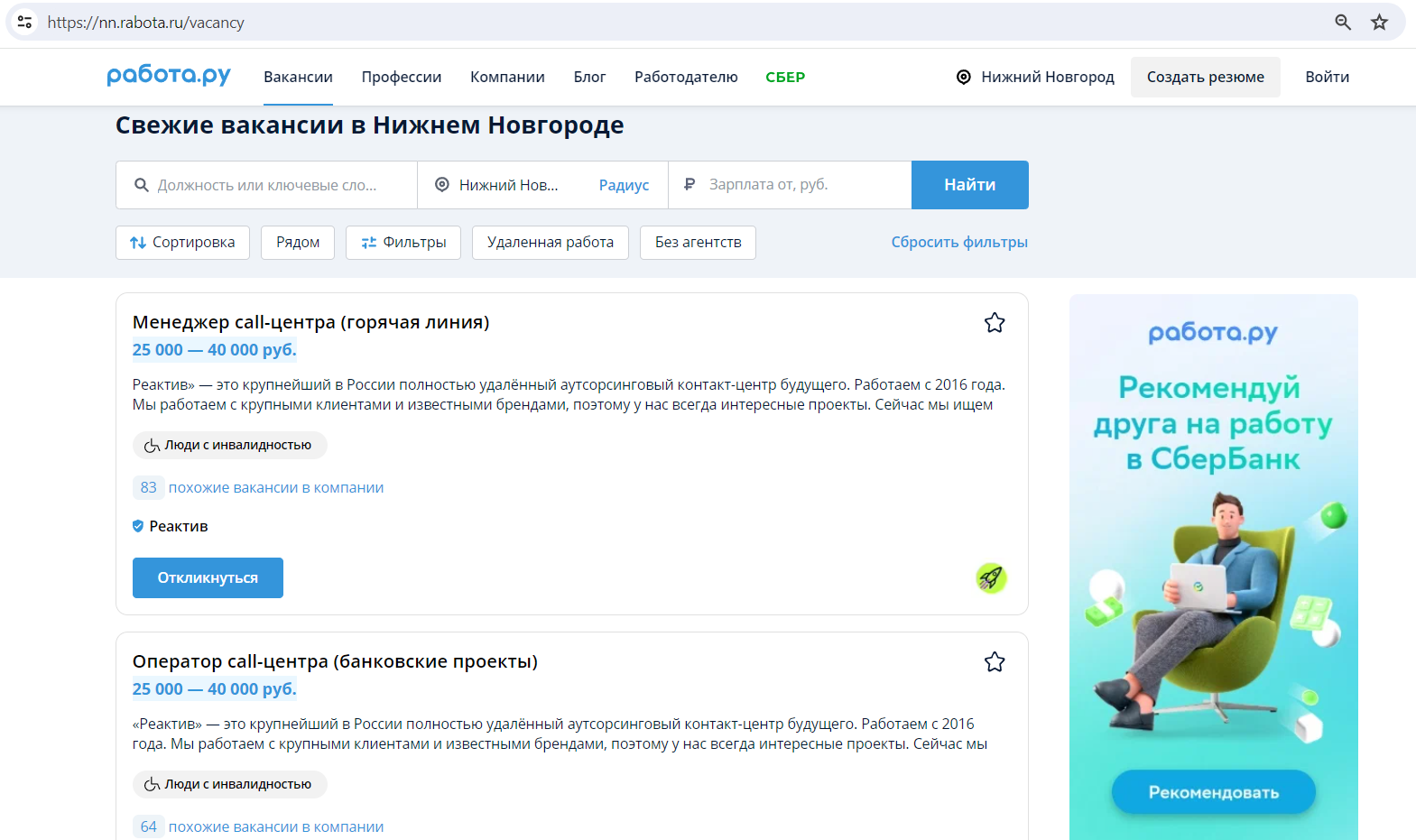Open the Реактив company page
This screenshot has height=840, width=1416.
pos(179,526)
